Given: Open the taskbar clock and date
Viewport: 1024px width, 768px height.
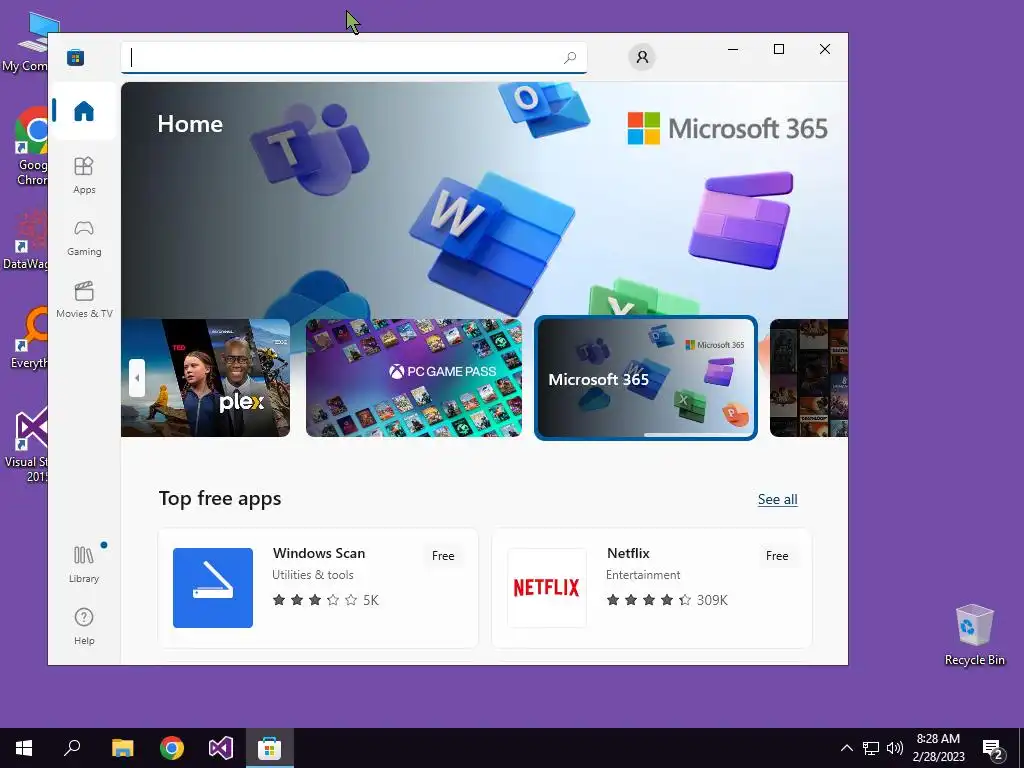Looking at the screenshot, I should pyautogui.click(x=938, y=748).
